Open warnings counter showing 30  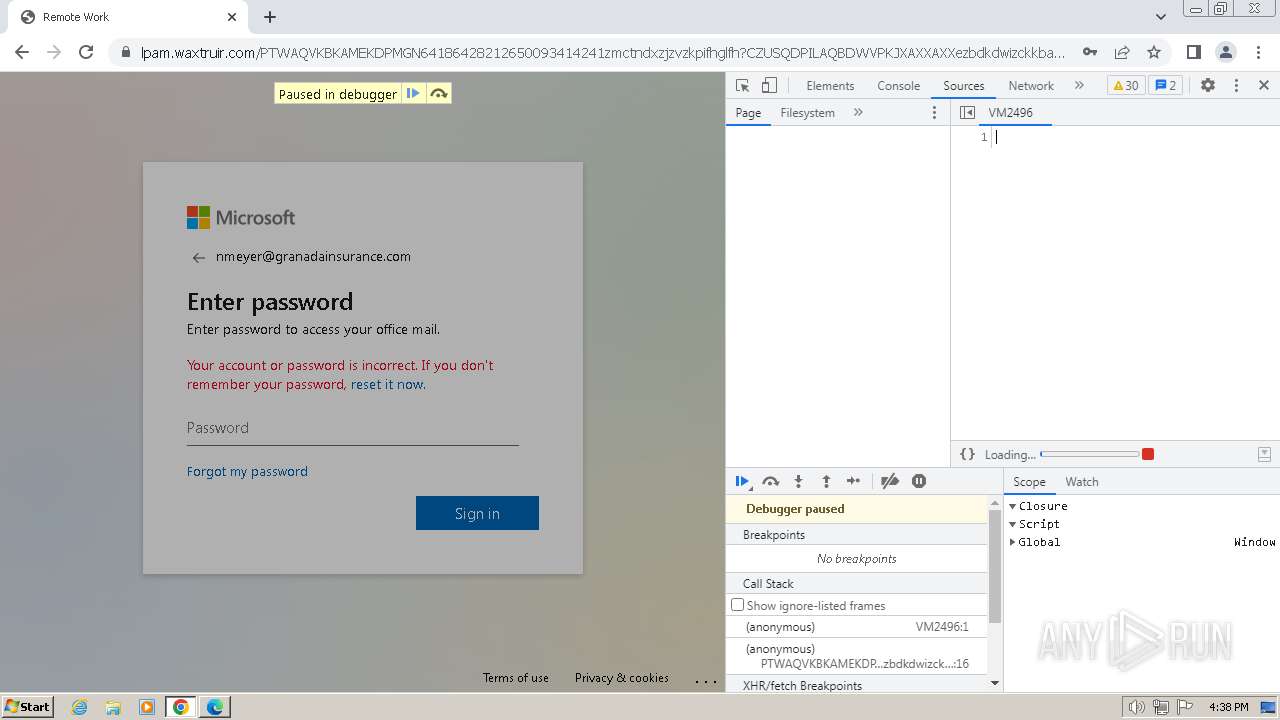coord(1126,85)
